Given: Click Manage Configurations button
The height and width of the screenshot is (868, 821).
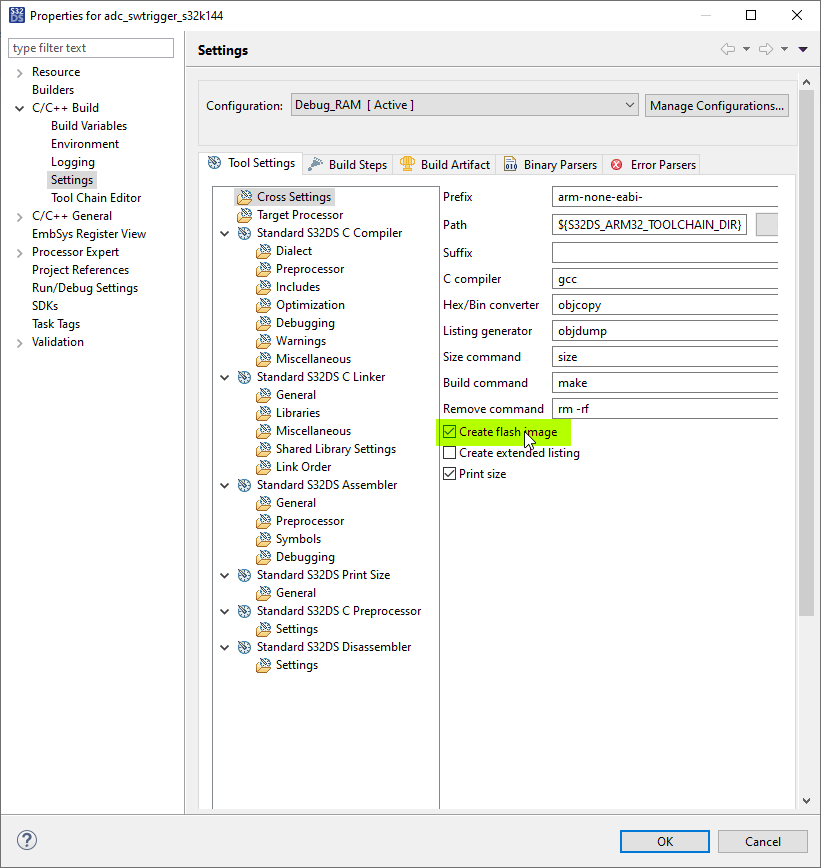Looking at the screenshot, I should [717, 105].
